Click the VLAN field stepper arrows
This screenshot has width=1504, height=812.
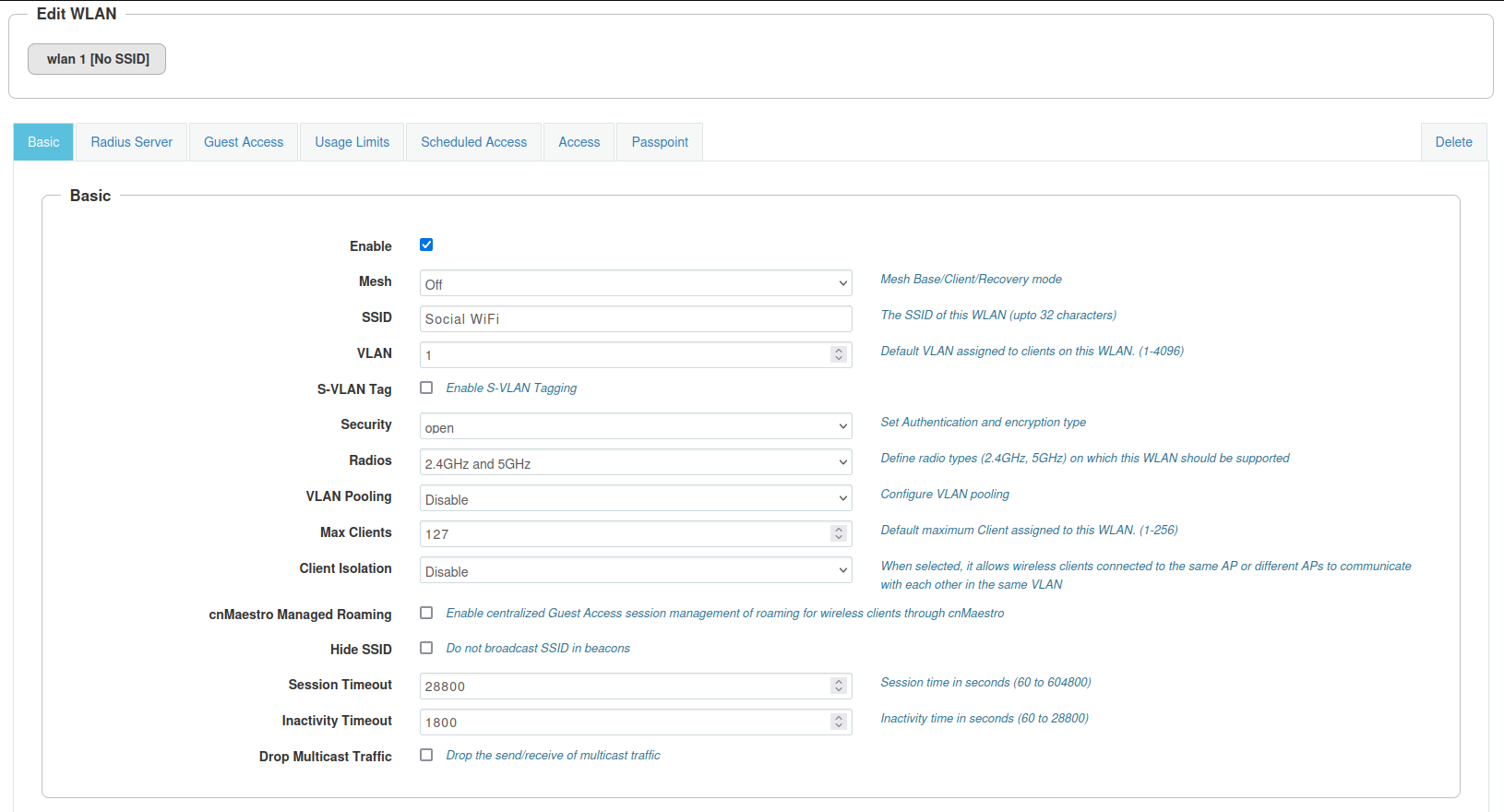click(838, 354)
